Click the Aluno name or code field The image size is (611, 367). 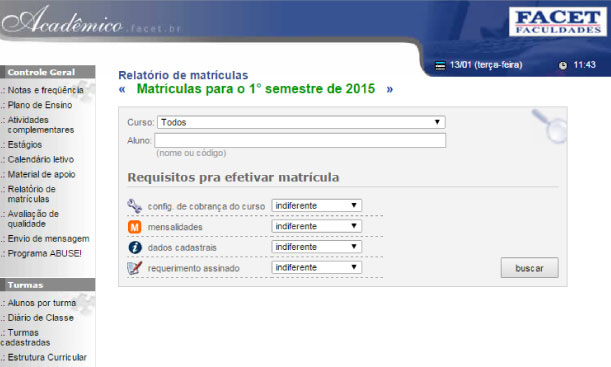[x=300, y=141]
